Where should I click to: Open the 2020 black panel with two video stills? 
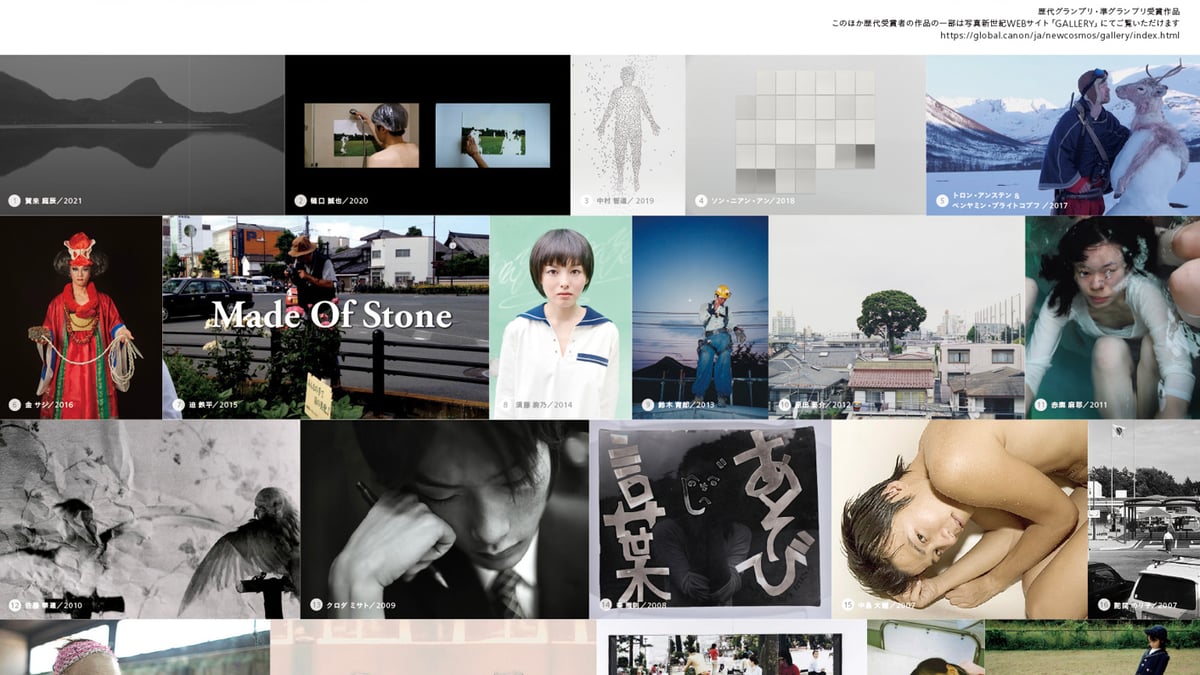click(x=428, y=135)
